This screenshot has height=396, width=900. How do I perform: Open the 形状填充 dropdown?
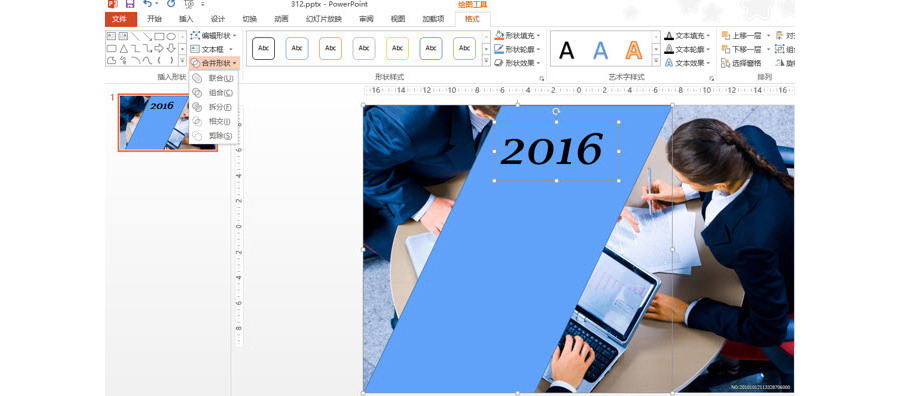pyautogui.click(x=517, y=36)
